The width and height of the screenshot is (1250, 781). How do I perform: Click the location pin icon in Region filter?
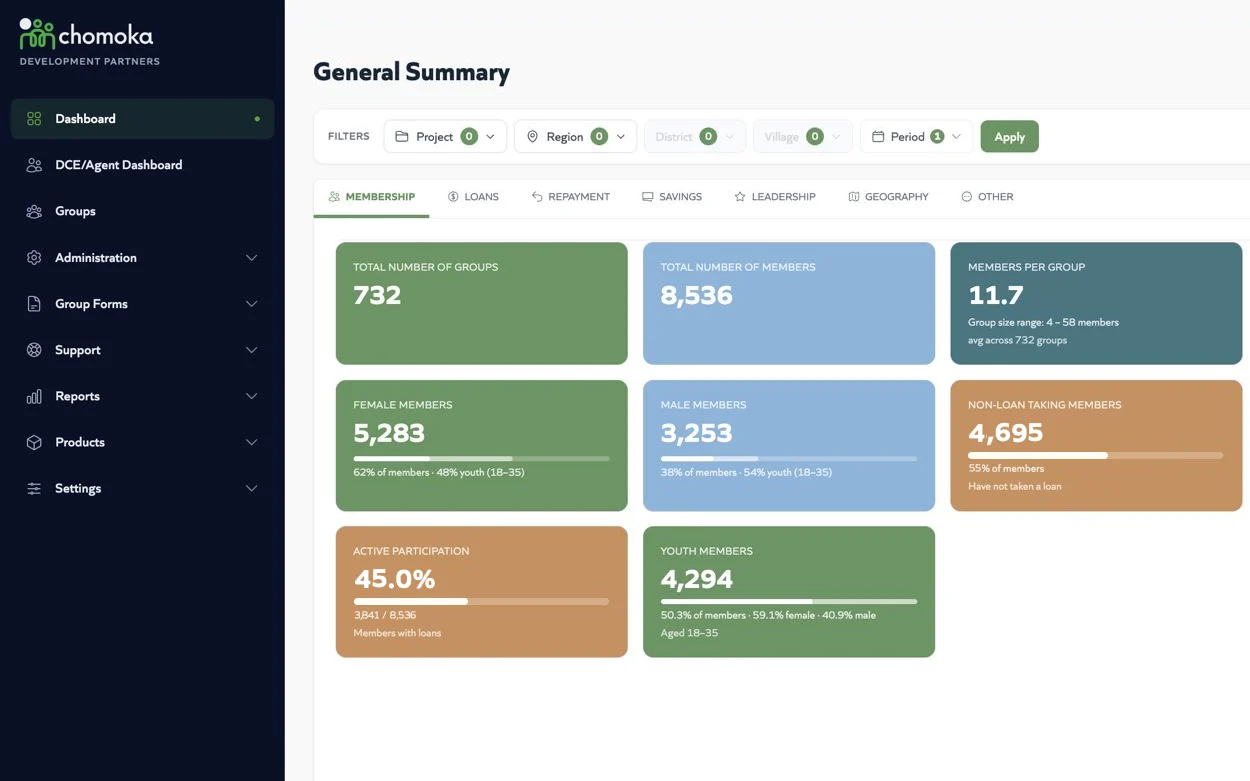point(532,136)
